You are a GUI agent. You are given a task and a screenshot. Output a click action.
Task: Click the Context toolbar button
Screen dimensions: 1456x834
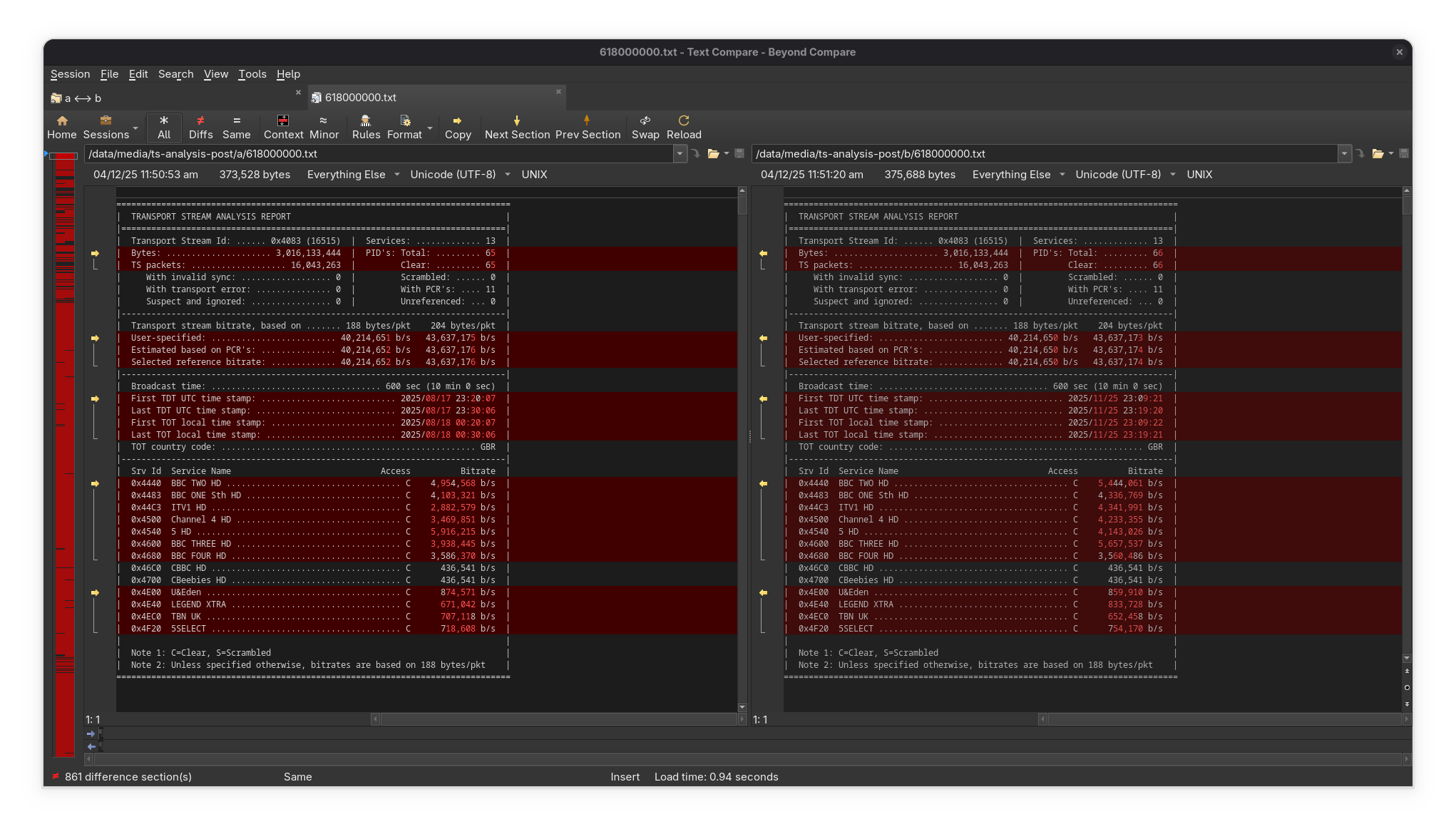point(283,127)
